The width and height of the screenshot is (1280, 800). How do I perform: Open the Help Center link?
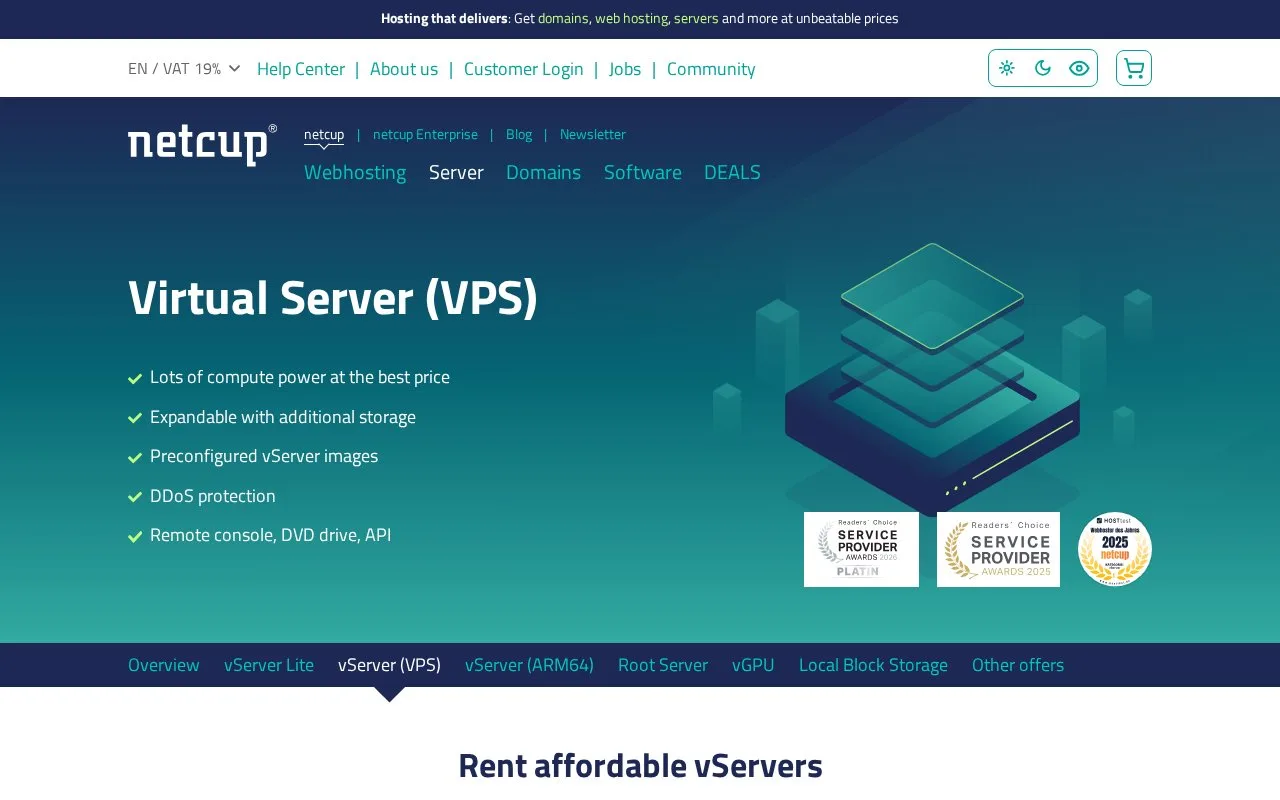(x=301, y=69)
